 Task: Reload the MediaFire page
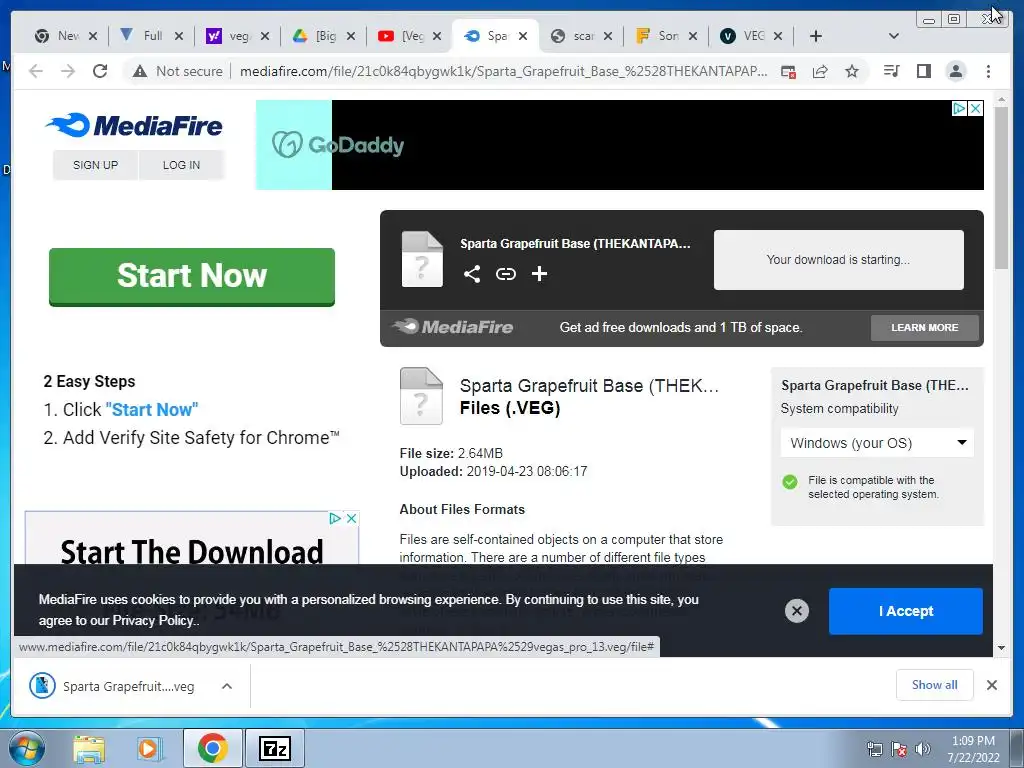coord(100,71)
